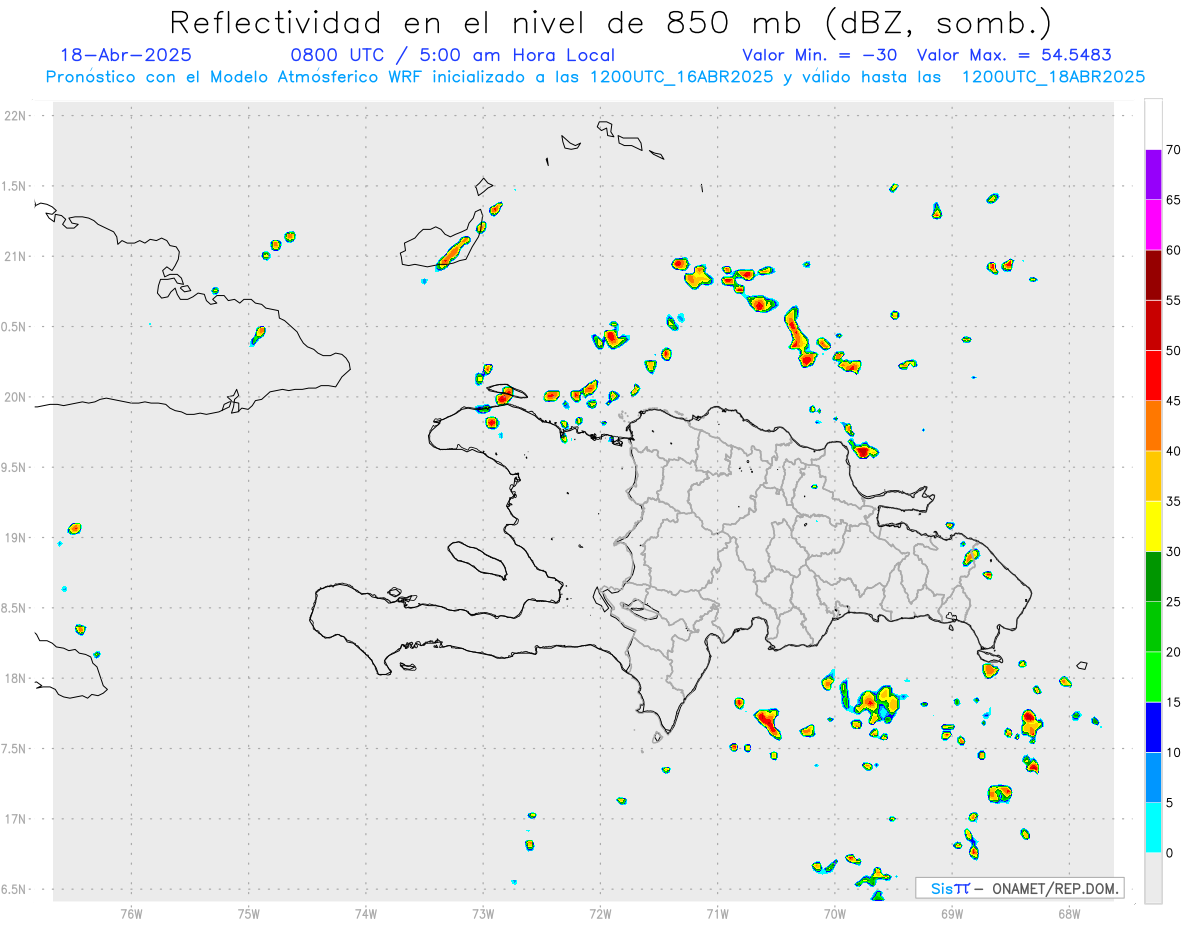Image resolution: width=1200 pixels, height=927 pixels.
Task: Click the '40' colorbar scale value
Action: (1173, 451)
